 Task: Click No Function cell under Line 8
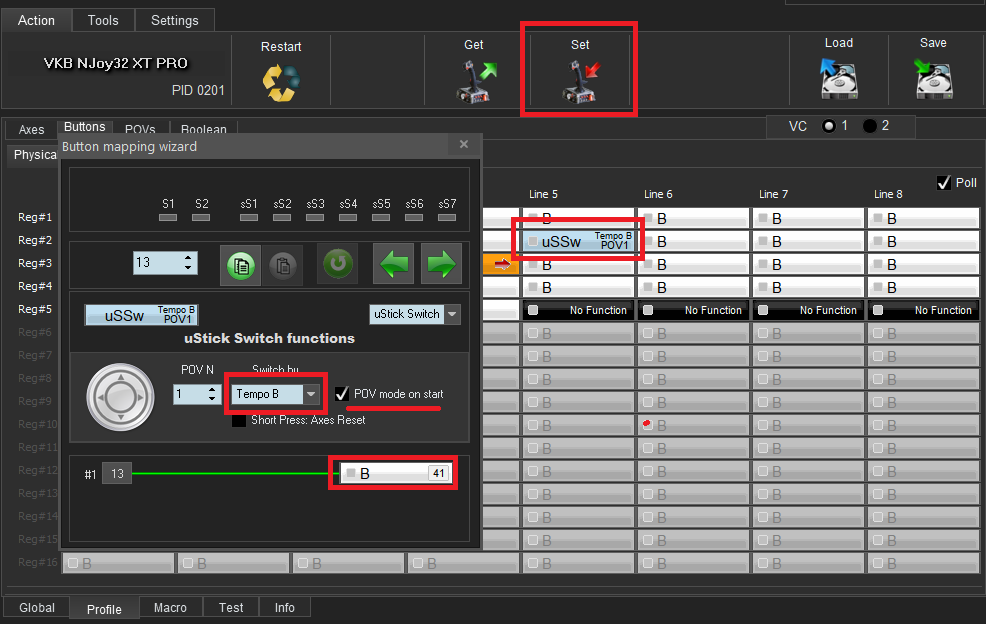tap(923, 310)
